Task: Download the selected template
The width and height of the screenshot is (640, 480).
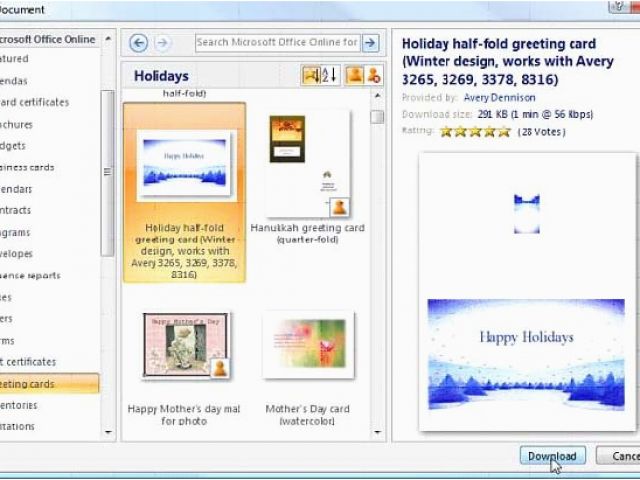Action: [x=553, y=456]
